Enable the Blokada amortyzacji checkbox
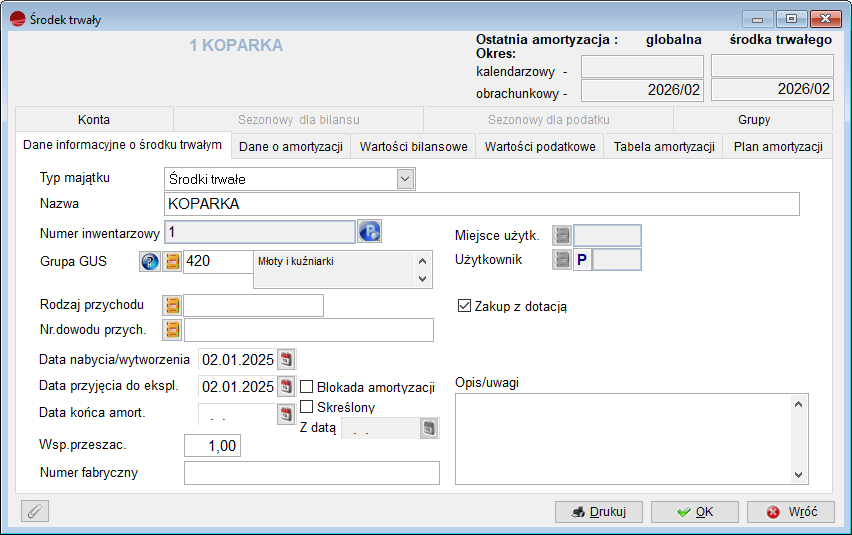852x535 pixels. pos(307,387)
